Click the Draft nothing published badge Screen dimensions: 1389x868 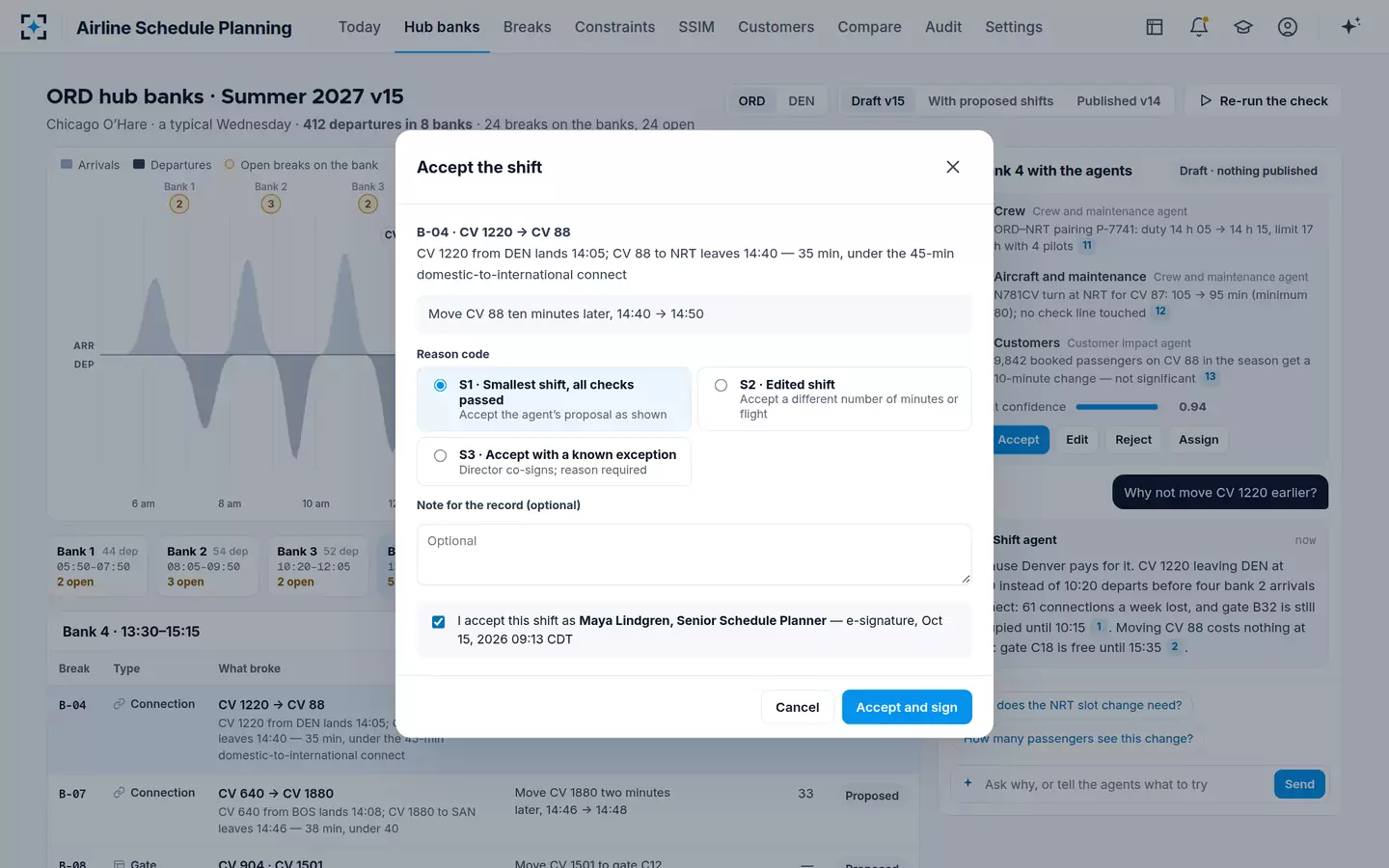tap(1248, 171)
